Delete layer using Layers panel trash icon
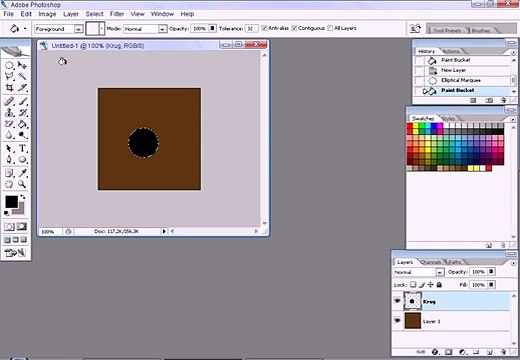This screenshot has width=520, height=360. (x=503, y=352)
